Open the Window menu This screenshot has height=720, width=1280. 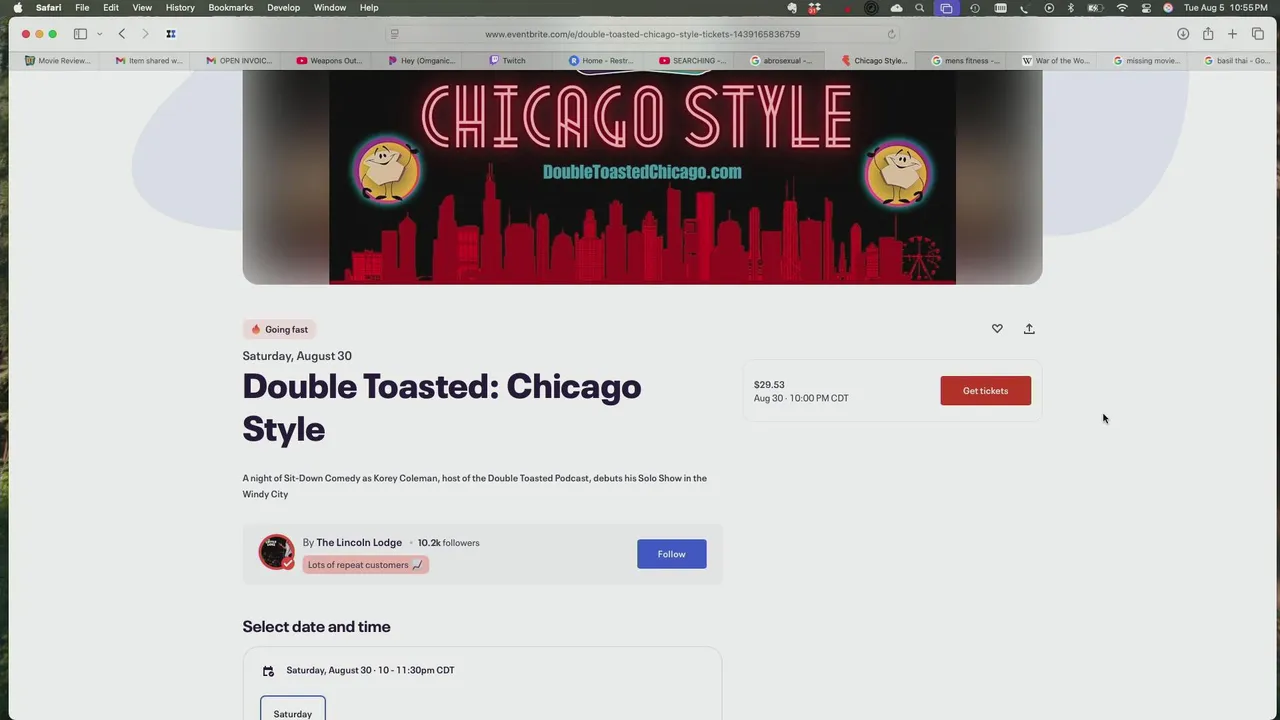[330, 8]
